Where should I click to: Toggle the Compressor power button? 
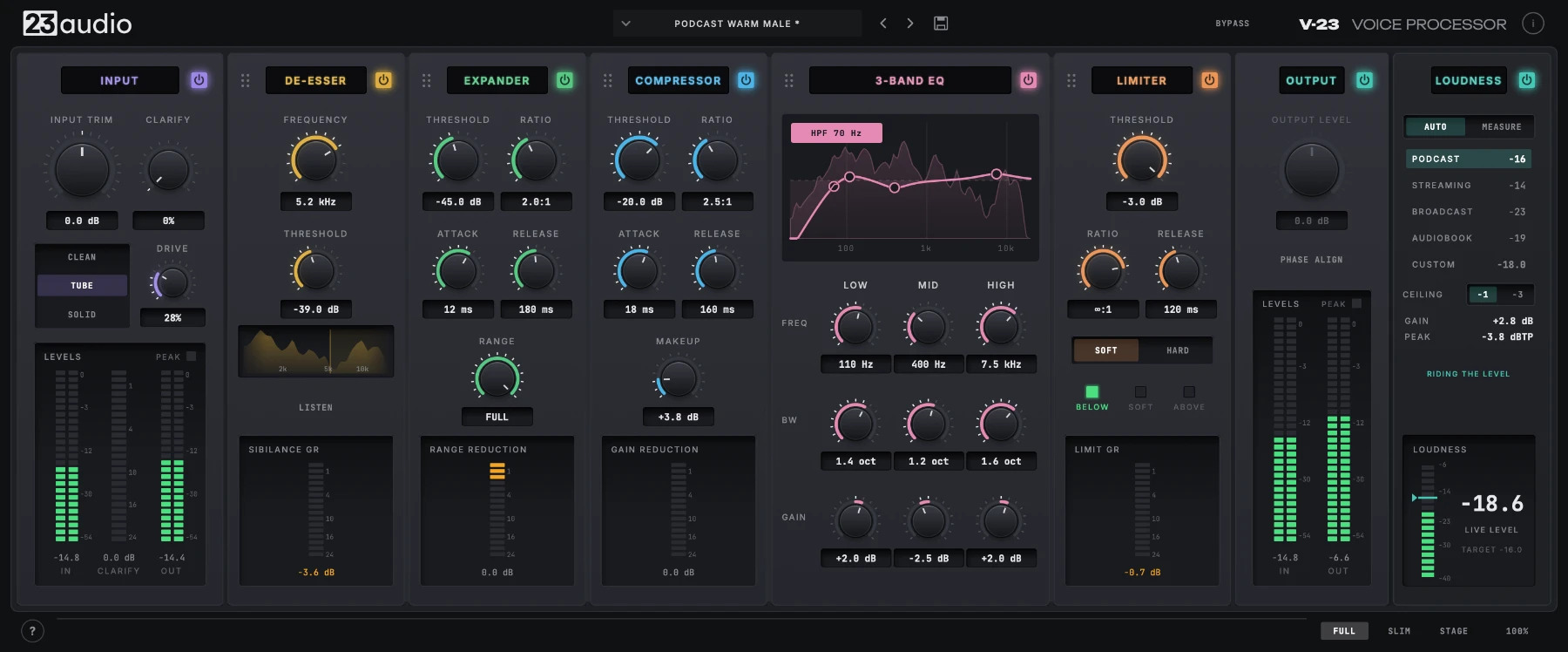(746, 80)
